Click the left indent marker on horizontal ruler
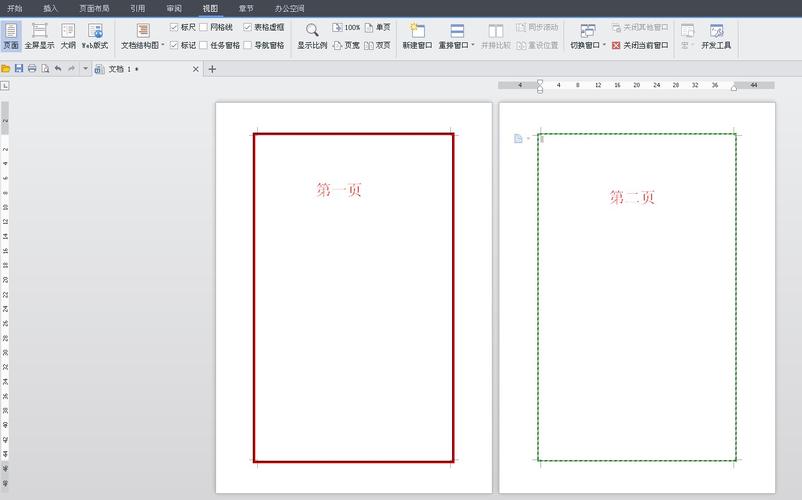 click(540, 87)
